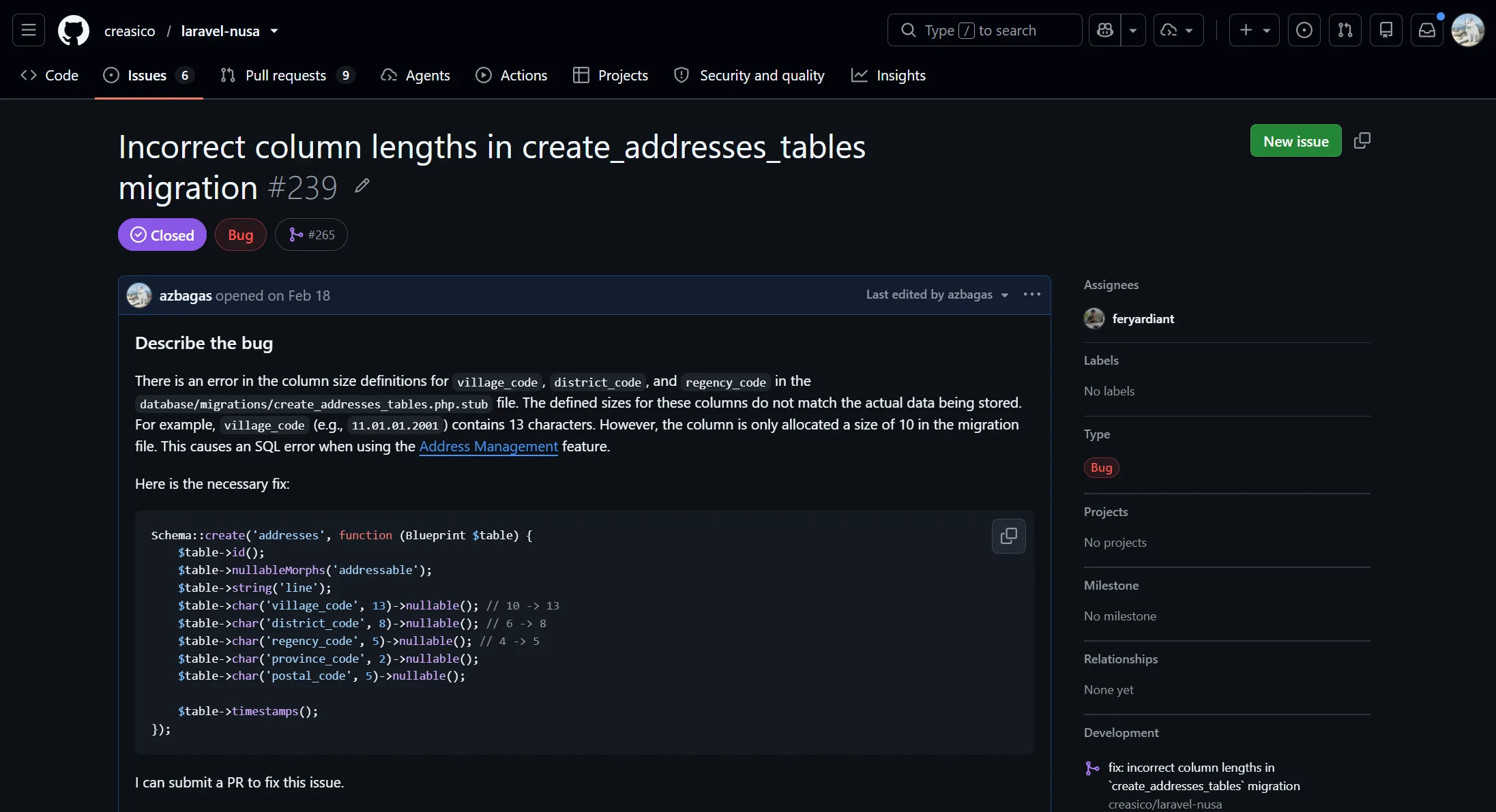Switch to the Issues tab
The width and height of the screenshot is (1496, 812).
tap(149, 75)
